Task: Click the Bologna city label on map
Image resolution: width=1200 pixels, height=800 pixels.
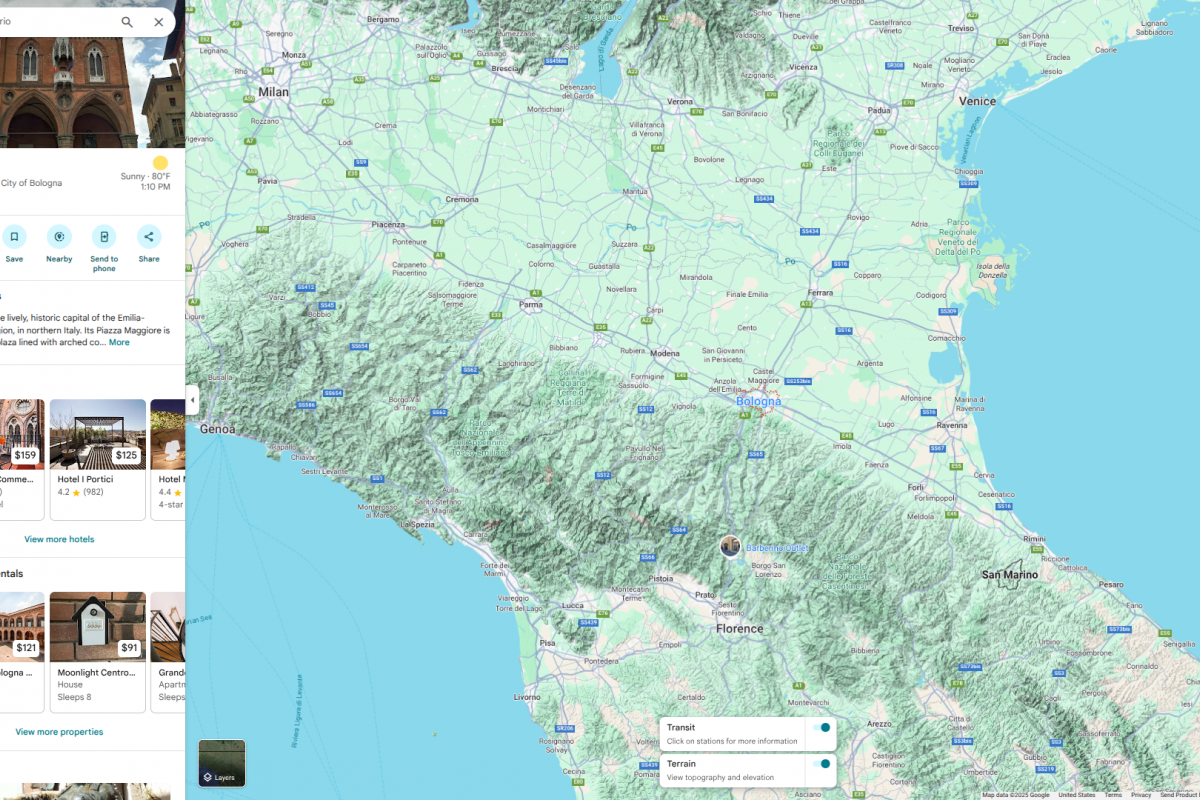Action: pos(758,402)
